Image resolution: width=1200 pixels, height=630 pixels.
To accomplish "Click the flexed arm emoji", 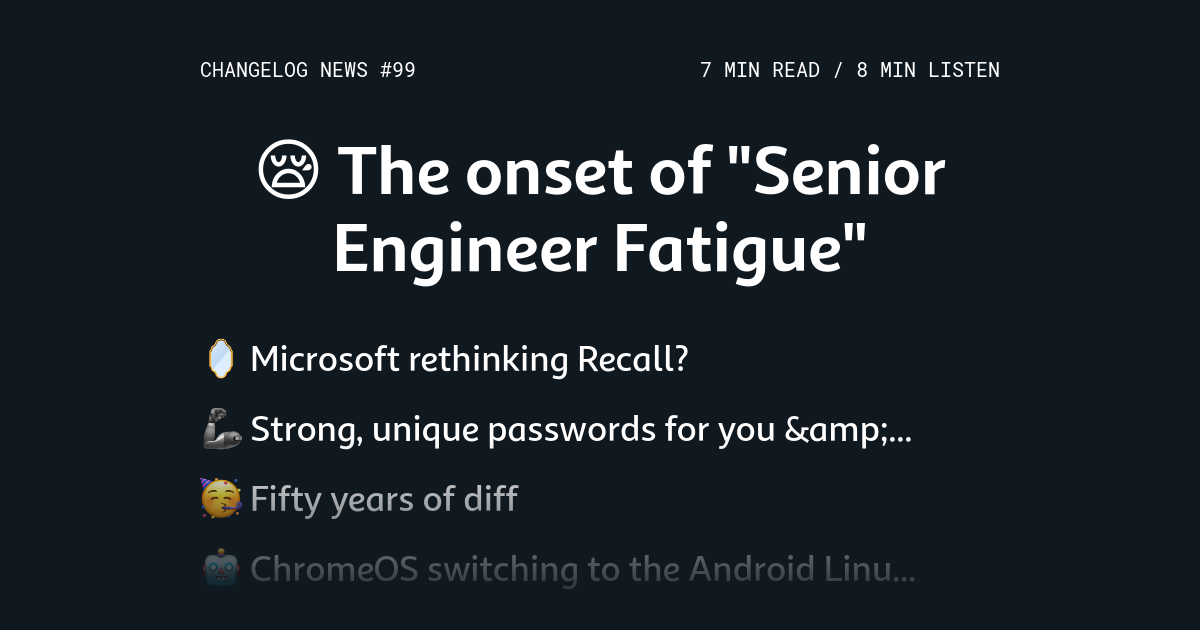I will point(221,429).
